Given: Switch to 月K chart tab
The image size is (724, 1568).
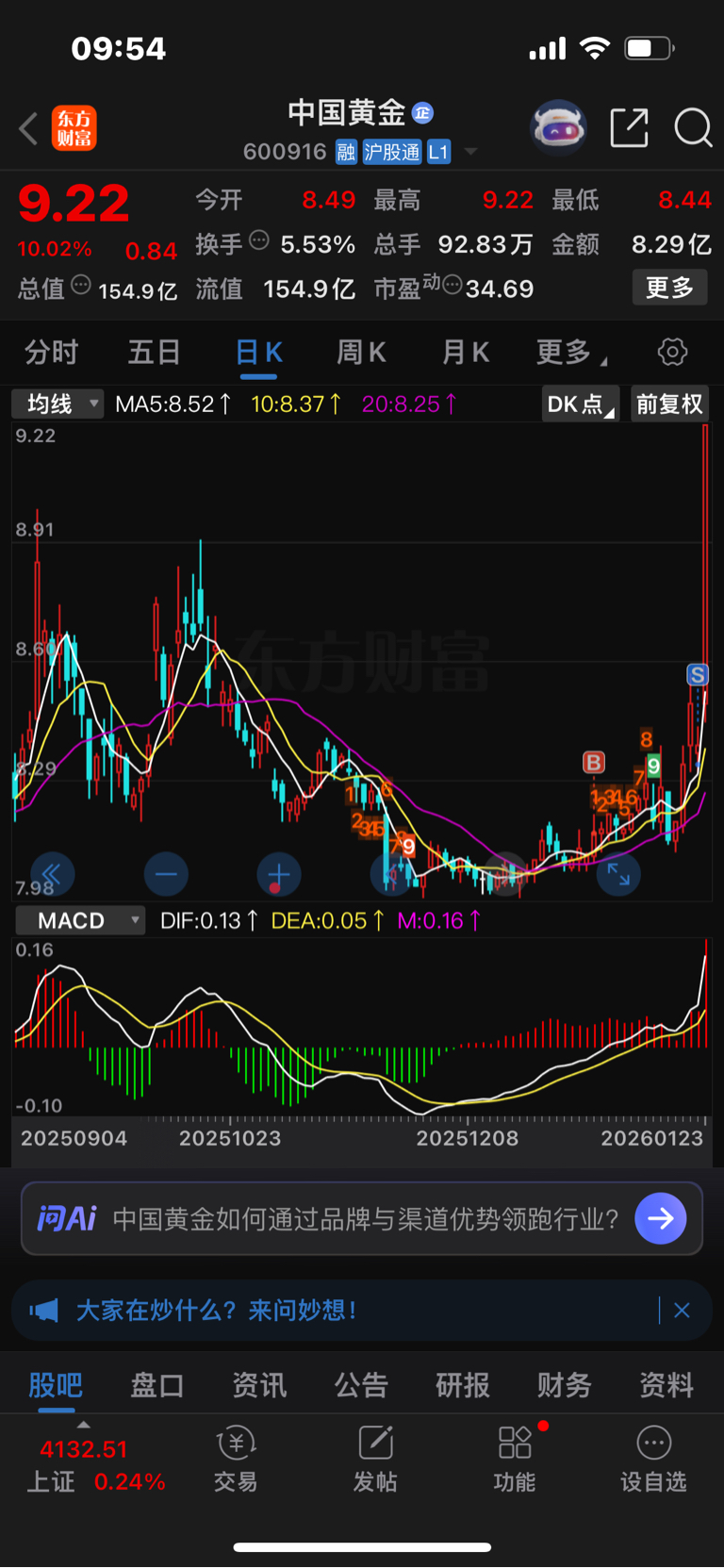Looking at the screenshot, I should point(466,353).
